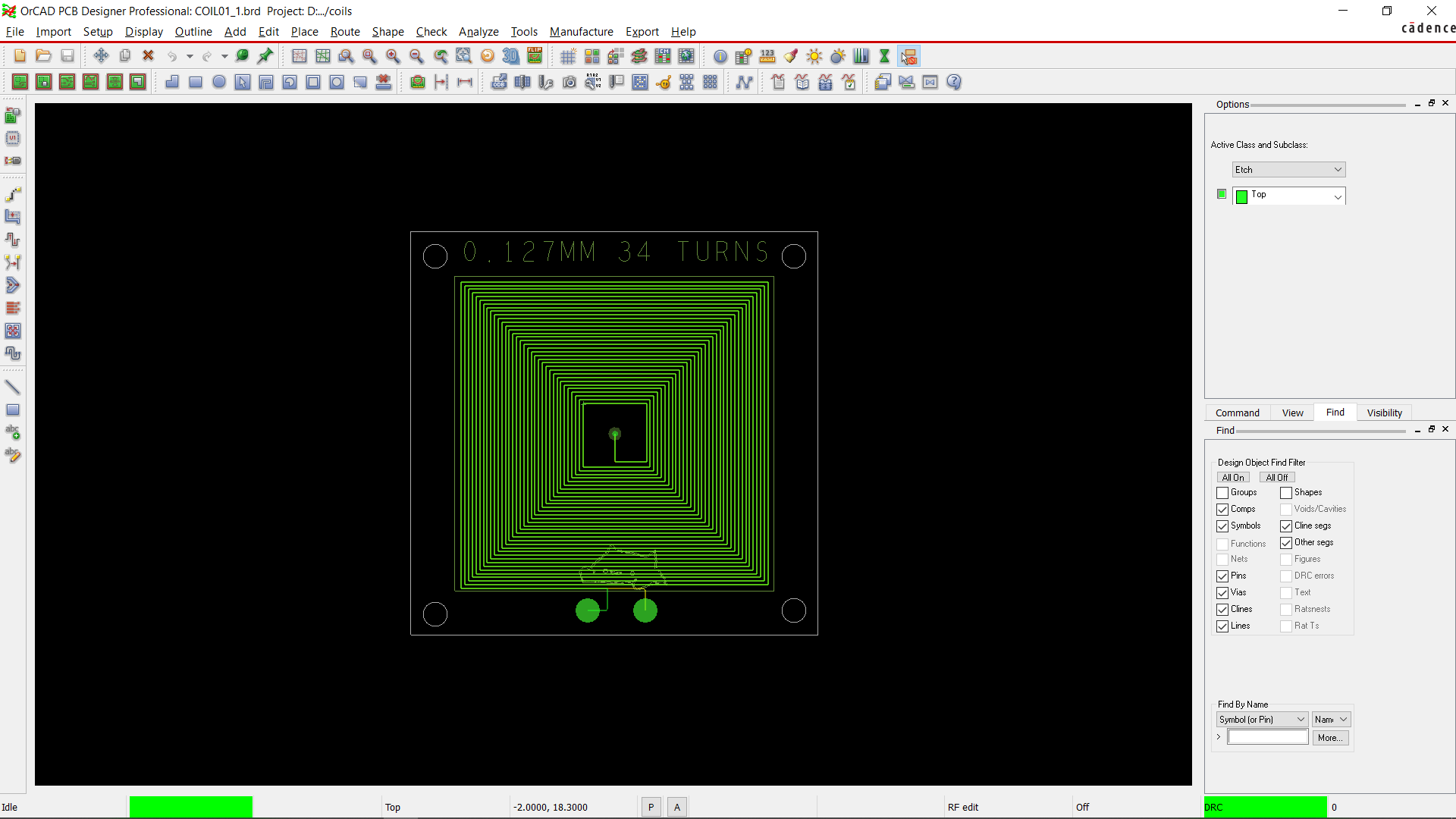Open the Manufacture menu
This screenshot has width=1456, height=819.
pos(581,32)
